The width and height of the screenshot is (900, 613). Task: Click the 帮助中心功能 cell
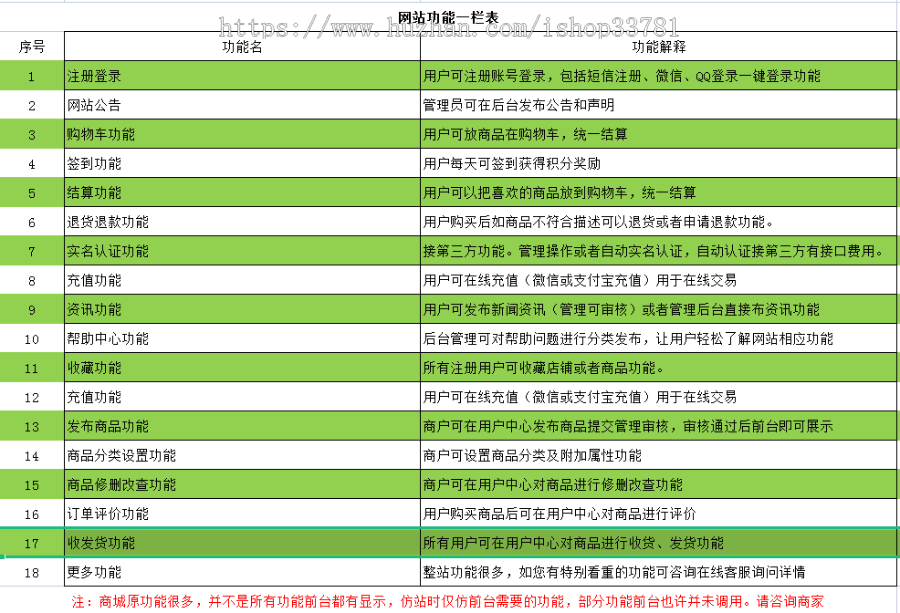(x=242, y=339)
